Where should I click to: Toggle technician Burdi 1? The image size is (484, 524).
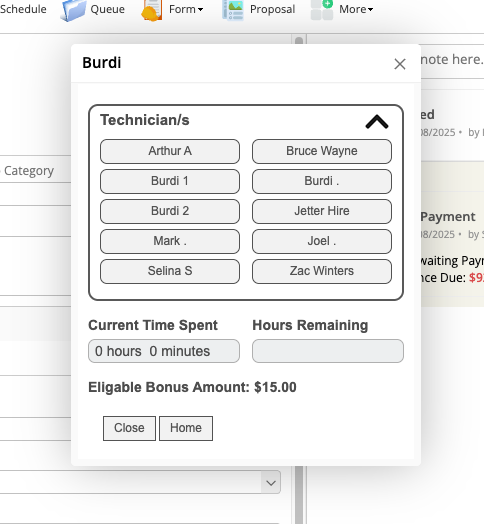point(170,181)
